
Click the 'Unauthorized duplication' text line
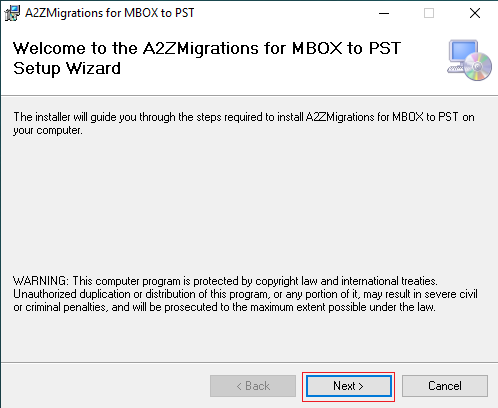coord(245,294)
